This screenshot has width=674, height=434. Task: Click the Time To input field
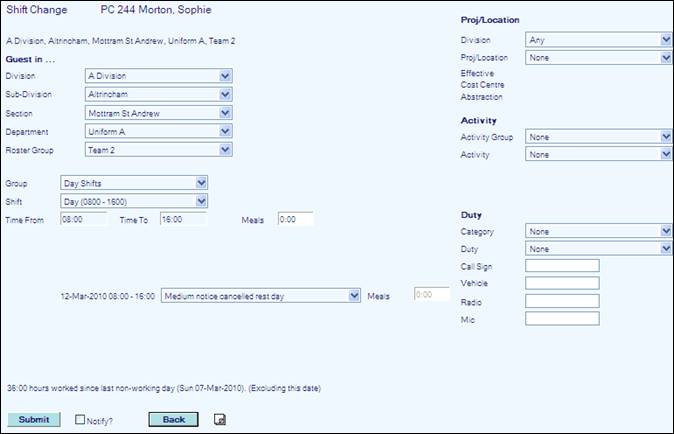(182, 220)
